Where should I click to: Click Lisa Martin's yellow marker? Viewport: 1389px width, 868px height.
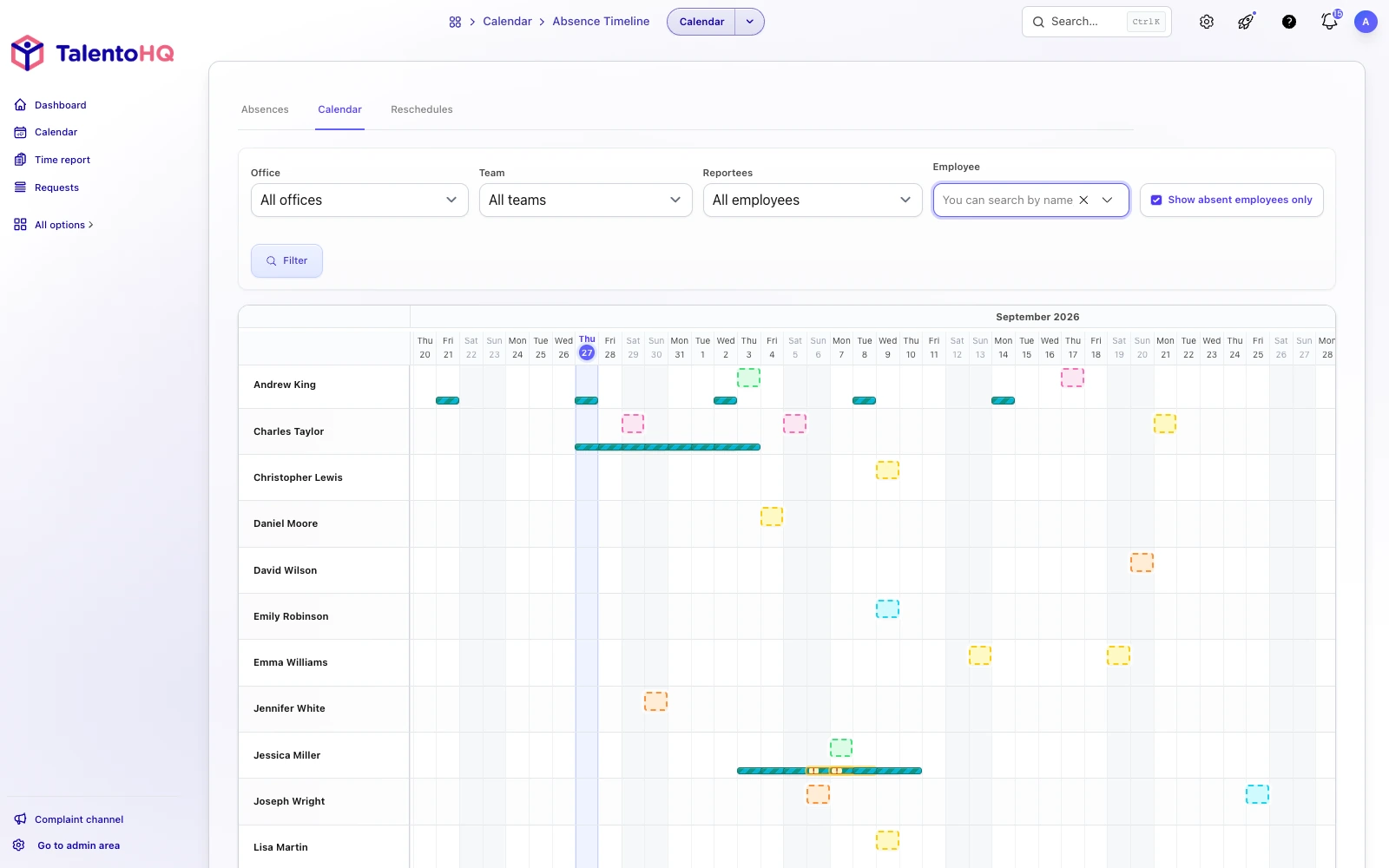pyautogui.click(x=887, y=840)
